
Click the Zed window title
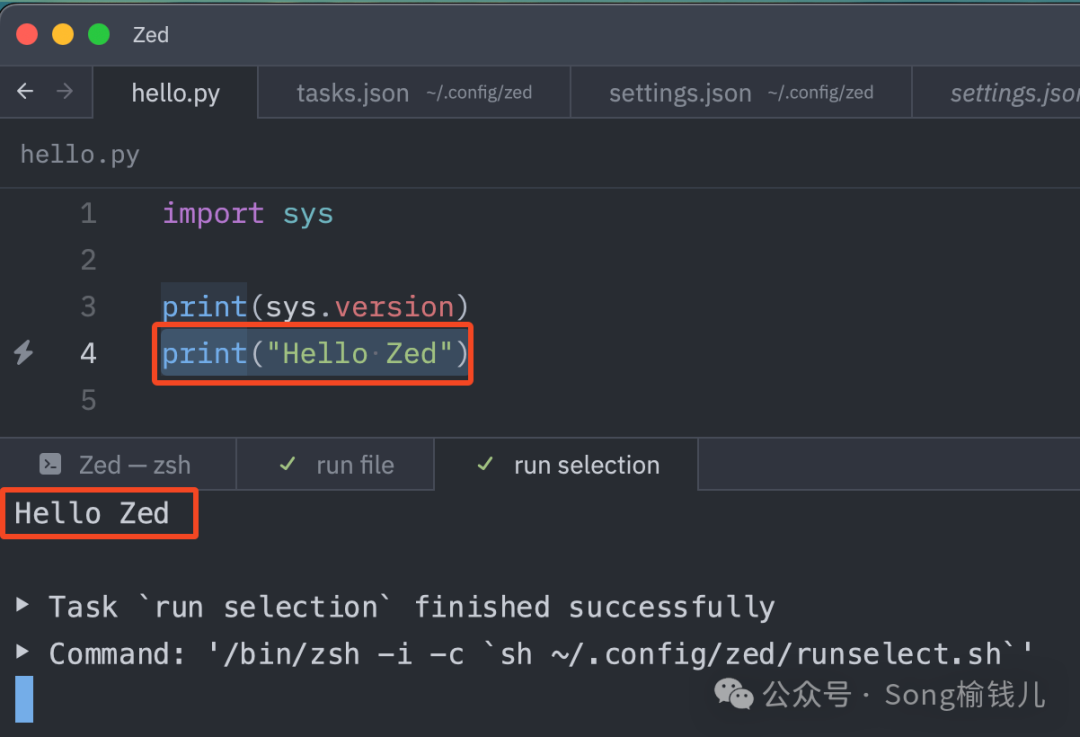point(151,34)
